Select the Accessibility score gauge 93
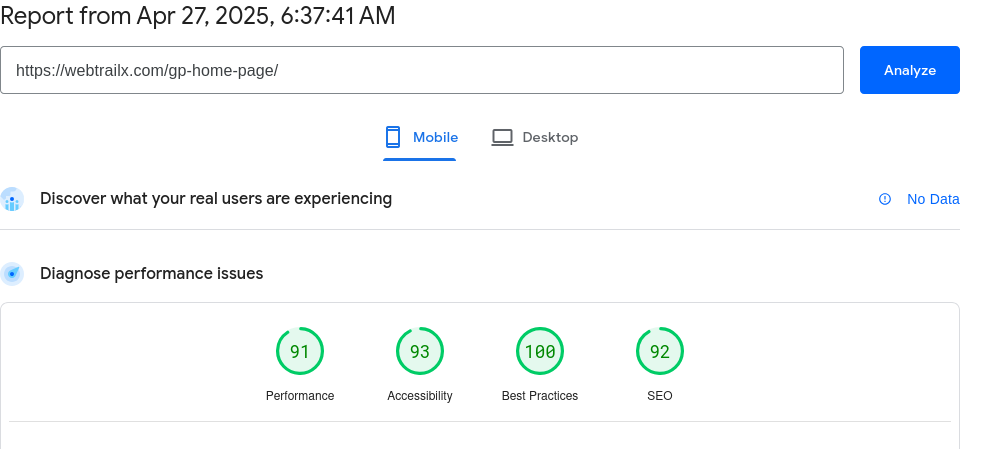984x449 pixels. (x=420, y=351)
